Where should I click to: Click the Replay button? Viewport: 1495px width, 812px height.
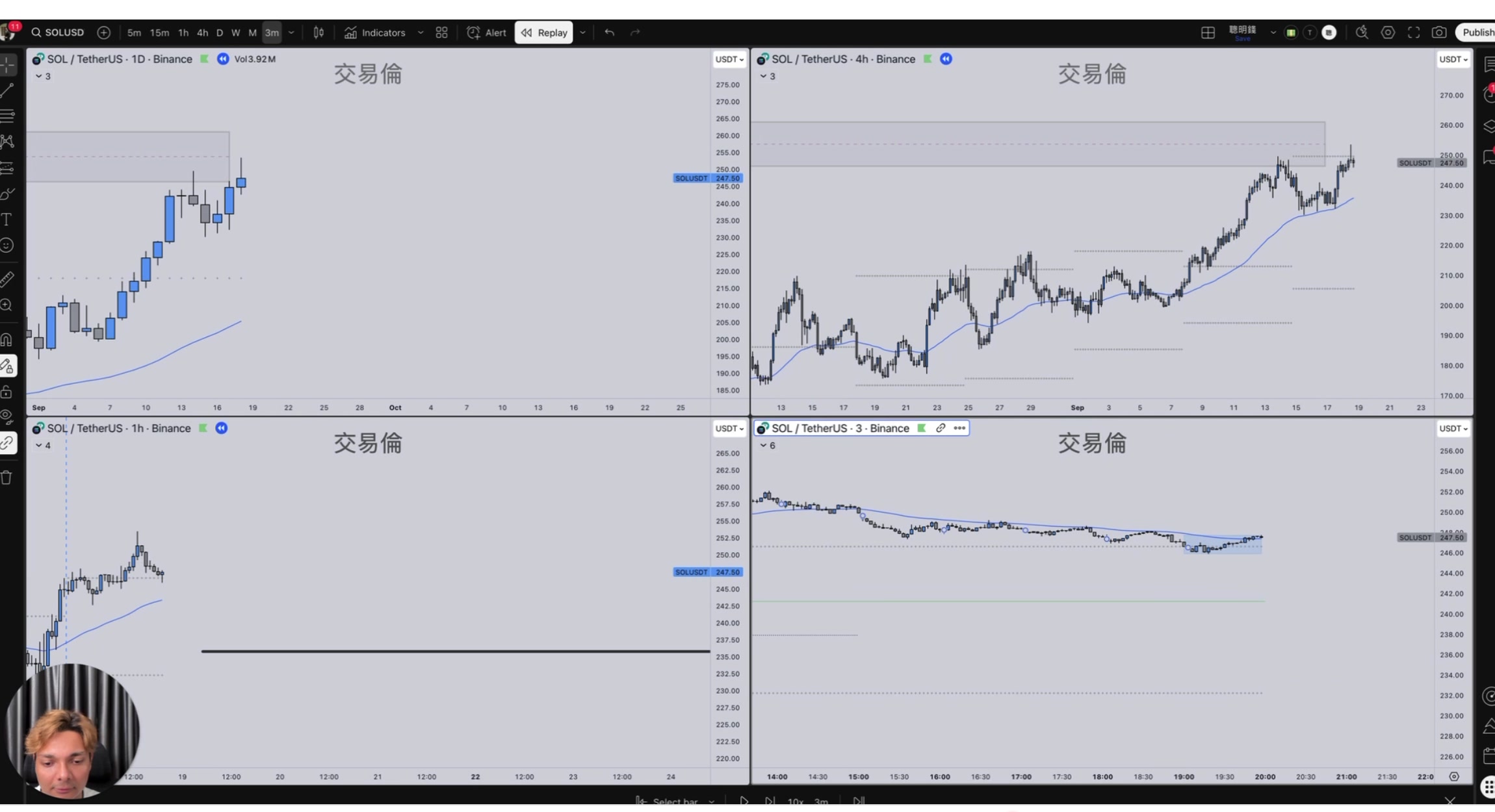click(544, 32)
